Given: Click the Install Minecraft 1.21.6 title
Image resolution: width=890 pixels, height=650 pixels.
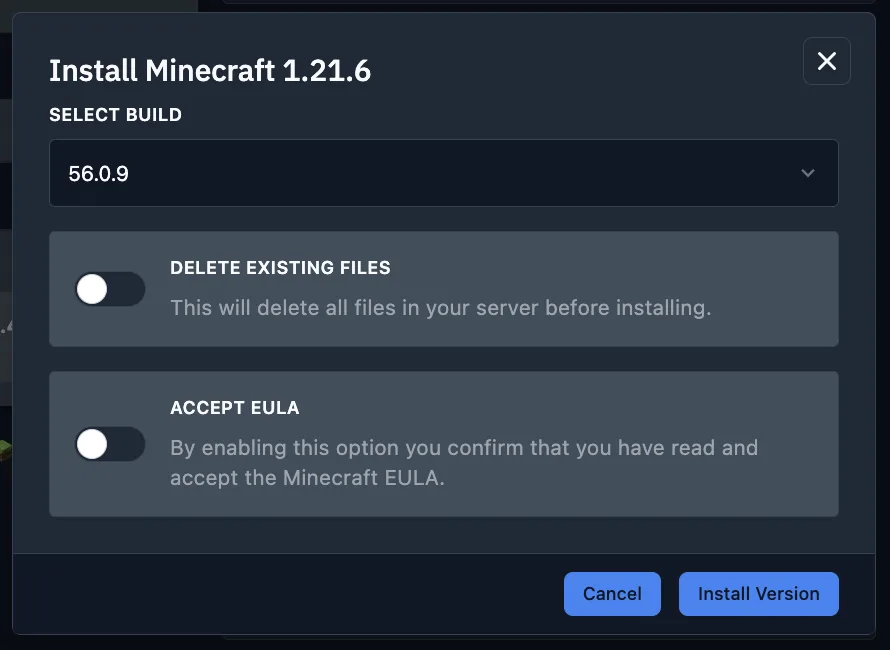Looking at the screenshot, I should 210,70.
